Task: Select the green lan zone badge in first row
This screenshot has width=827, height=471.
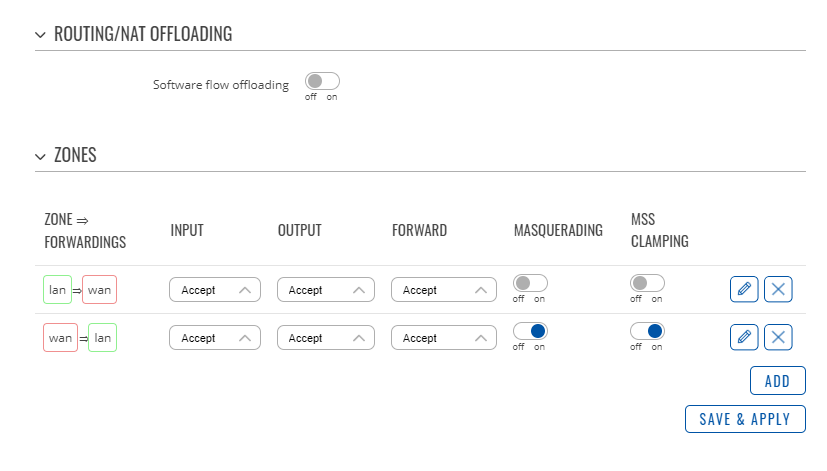Action: 57,290
